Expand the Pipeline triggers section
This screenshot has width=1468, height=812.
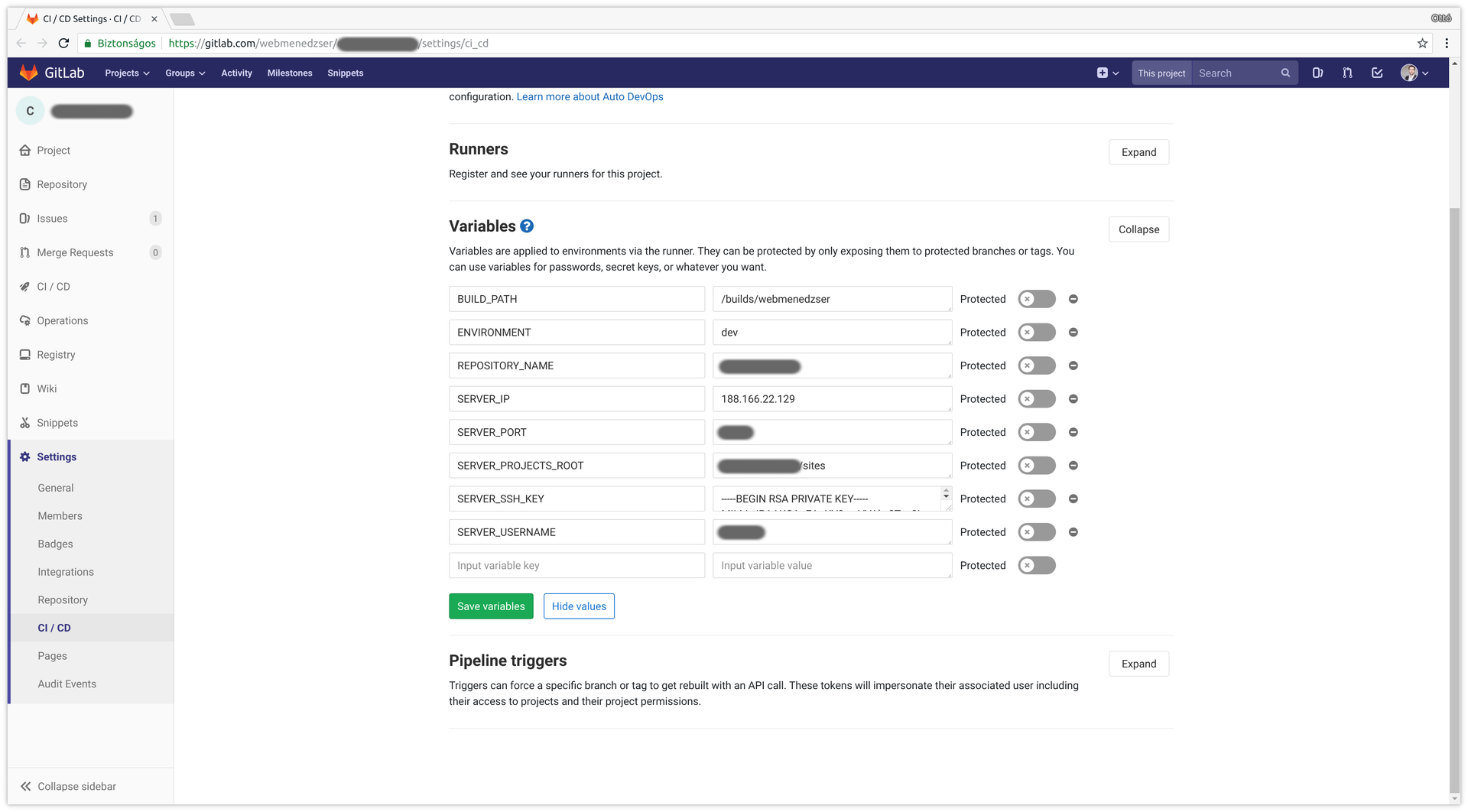tap(1138, 664)
